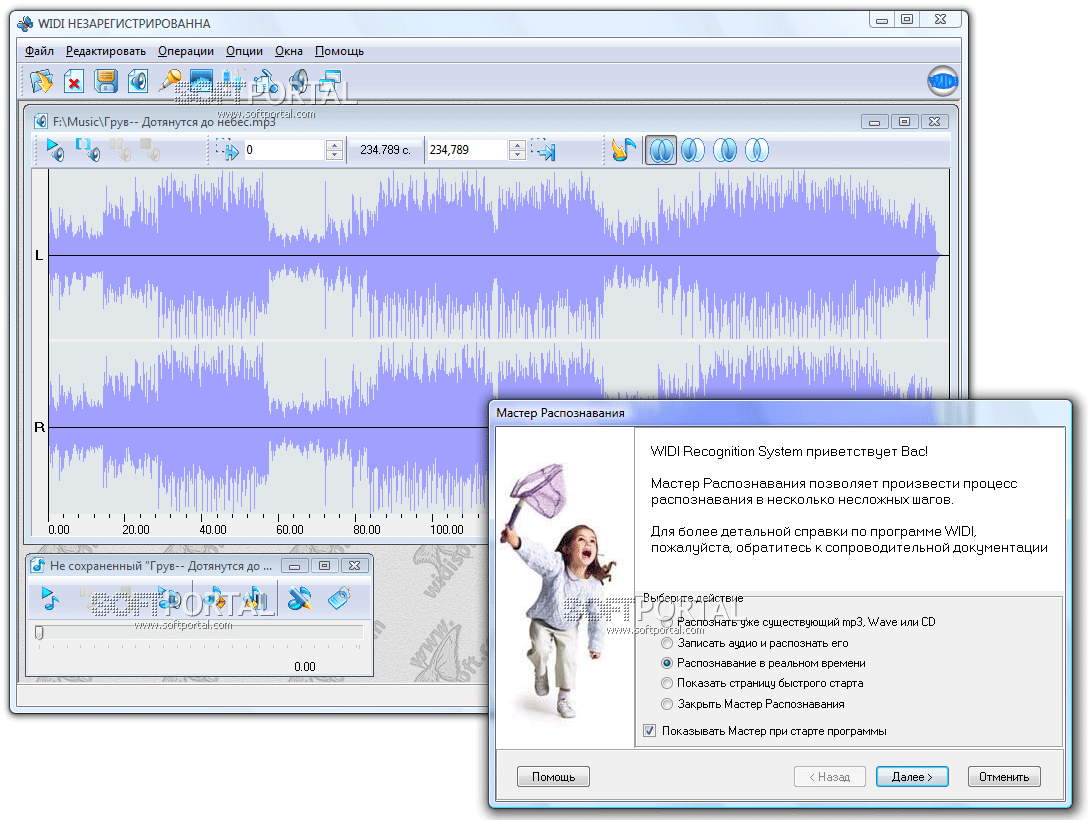This screenshot has height=820, width=1088.
Task: Click the close document icon with red X
Action: point(74,82)
